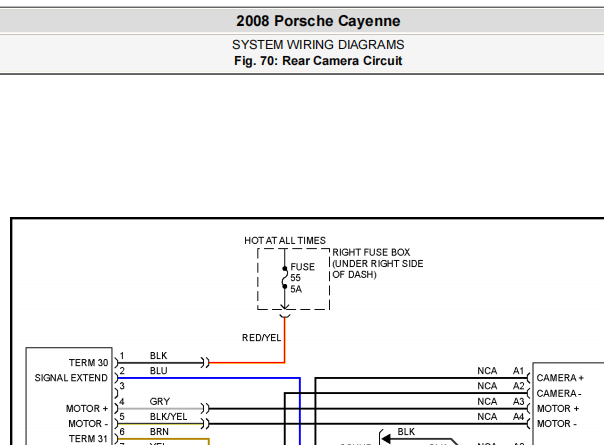Viewport: 604px width, 445px height.
Task: Click the "A3" pin label
Action: (x=518, y=401)
